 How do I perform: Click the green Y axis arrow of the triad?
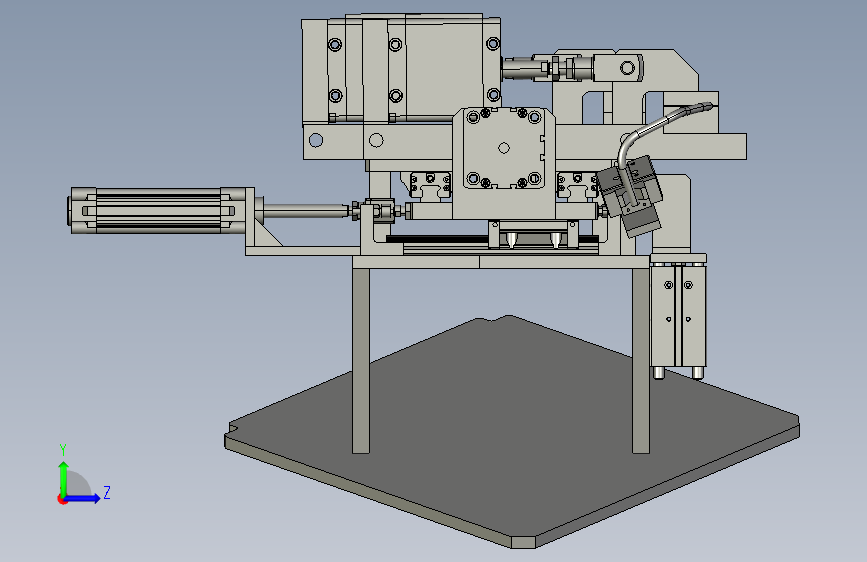(x=64, y=478)
